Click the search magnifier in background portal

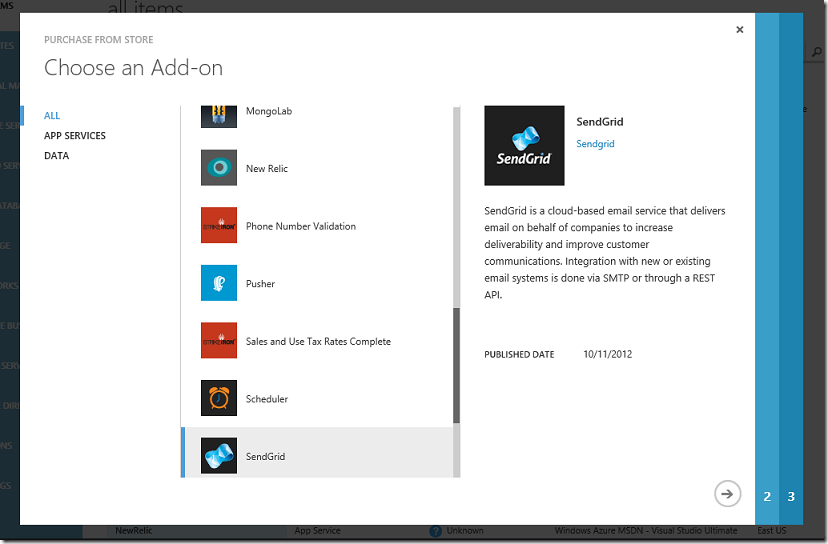click(x=816, y=52)
